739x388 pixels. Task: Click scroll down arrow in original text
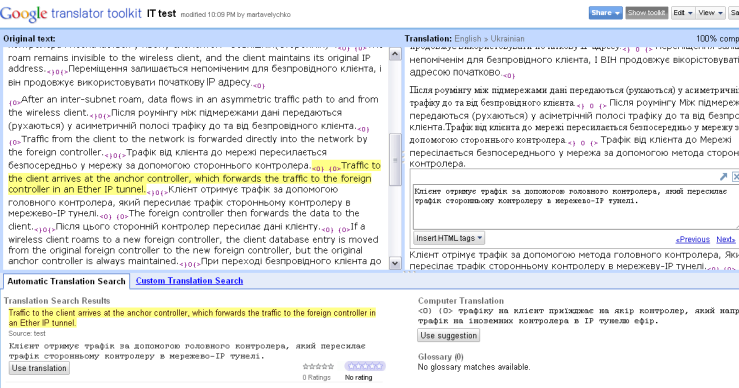pyautogui.click(x=395, y=263)
